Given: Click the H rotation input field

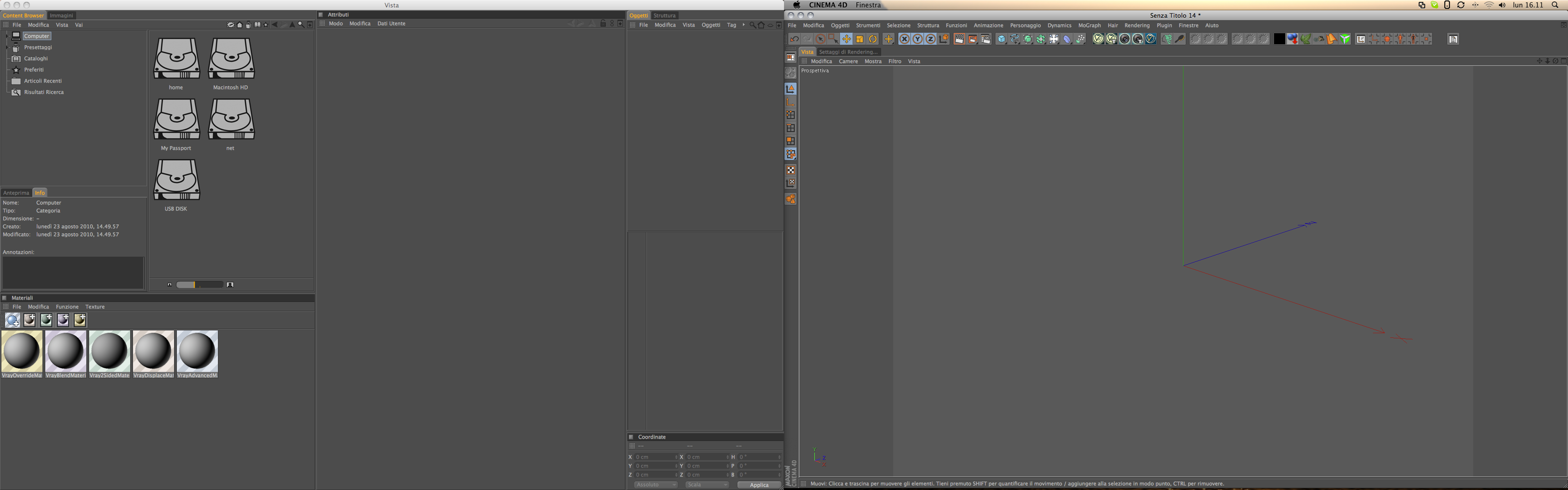Looking at the screenshot, I should click(759, 457).
